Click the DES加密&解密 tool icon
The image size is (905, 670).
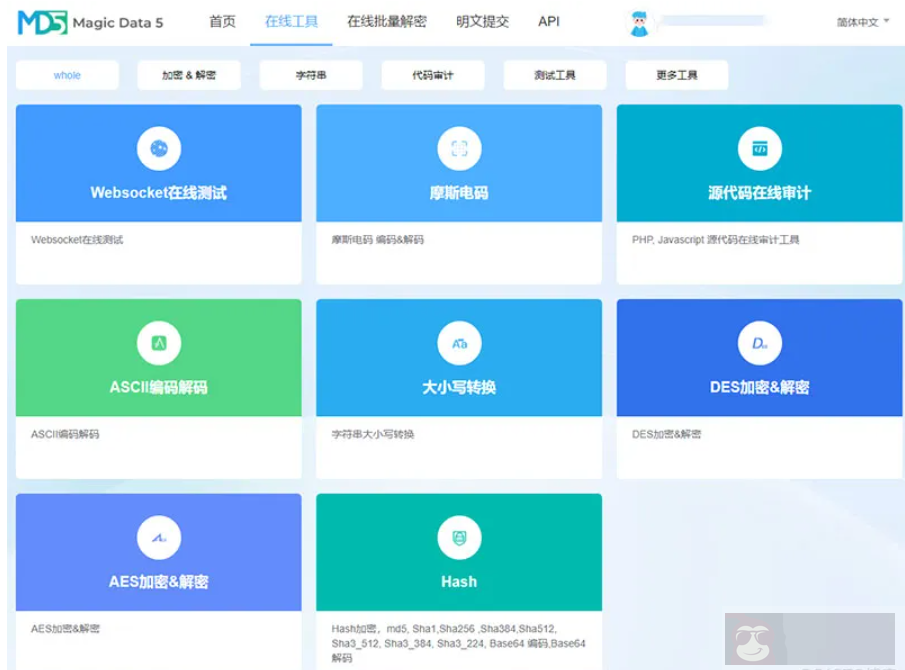coord(759,343)
